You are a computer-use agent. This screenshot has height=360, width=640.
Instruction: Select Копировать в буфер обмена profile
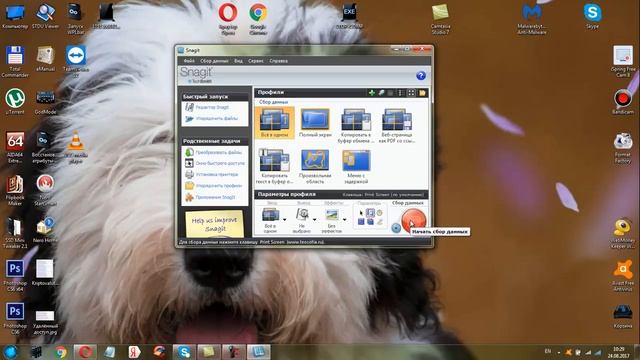[x=356, y=126]
